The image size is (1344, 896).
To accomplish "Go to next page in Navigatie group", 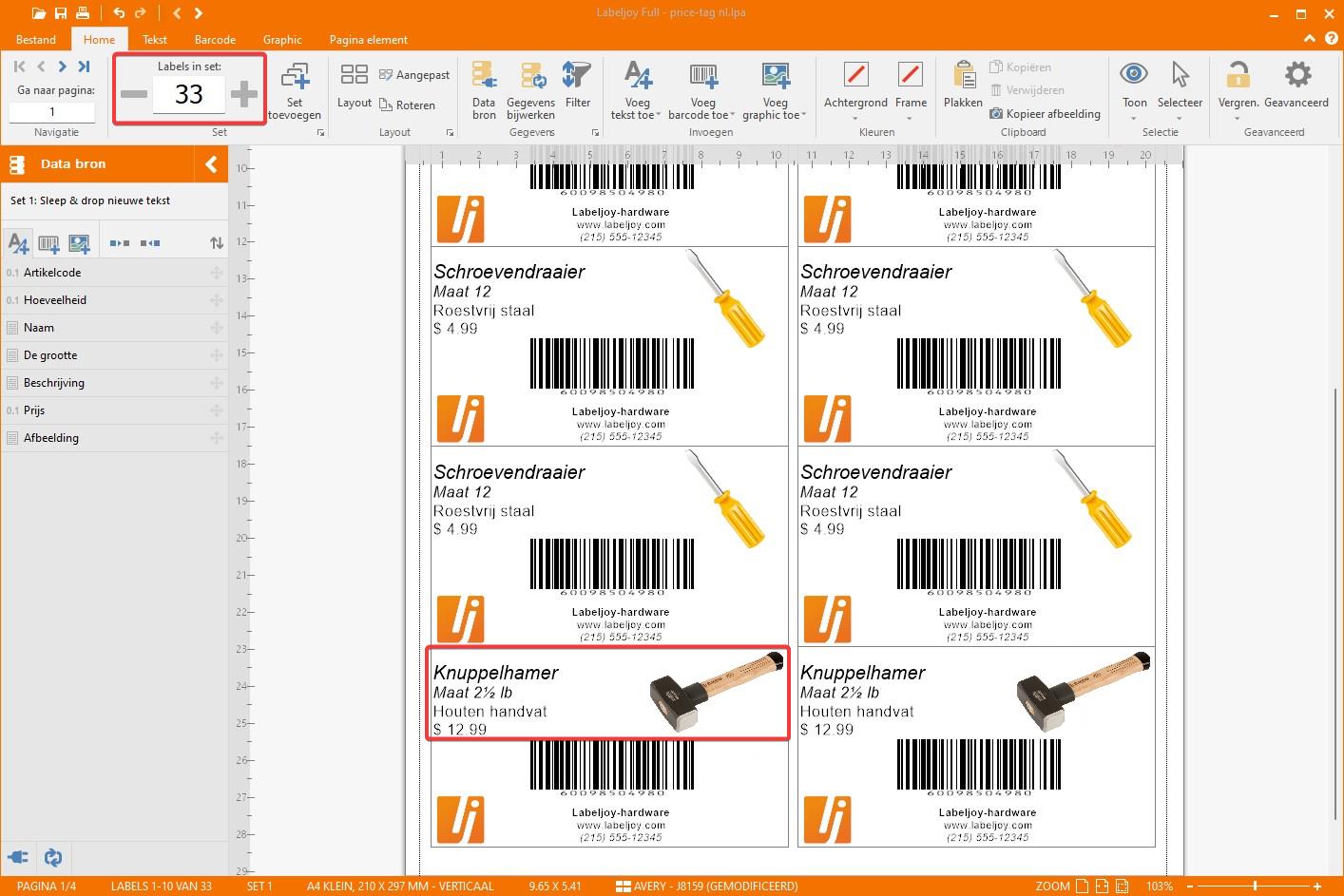I will point(62,67).
